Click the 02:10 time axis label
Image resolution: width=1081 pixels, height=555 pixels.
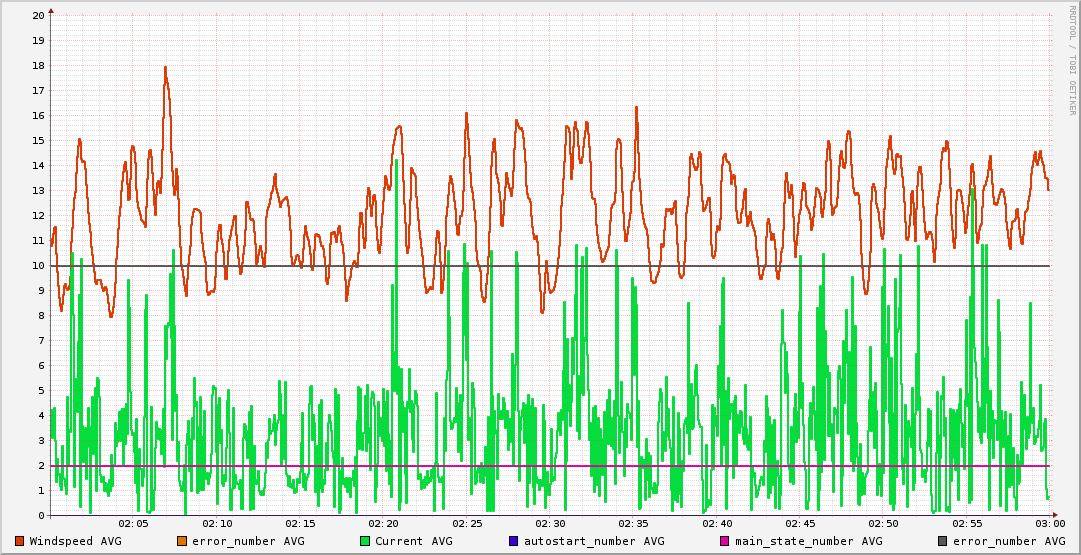[218, 525]
